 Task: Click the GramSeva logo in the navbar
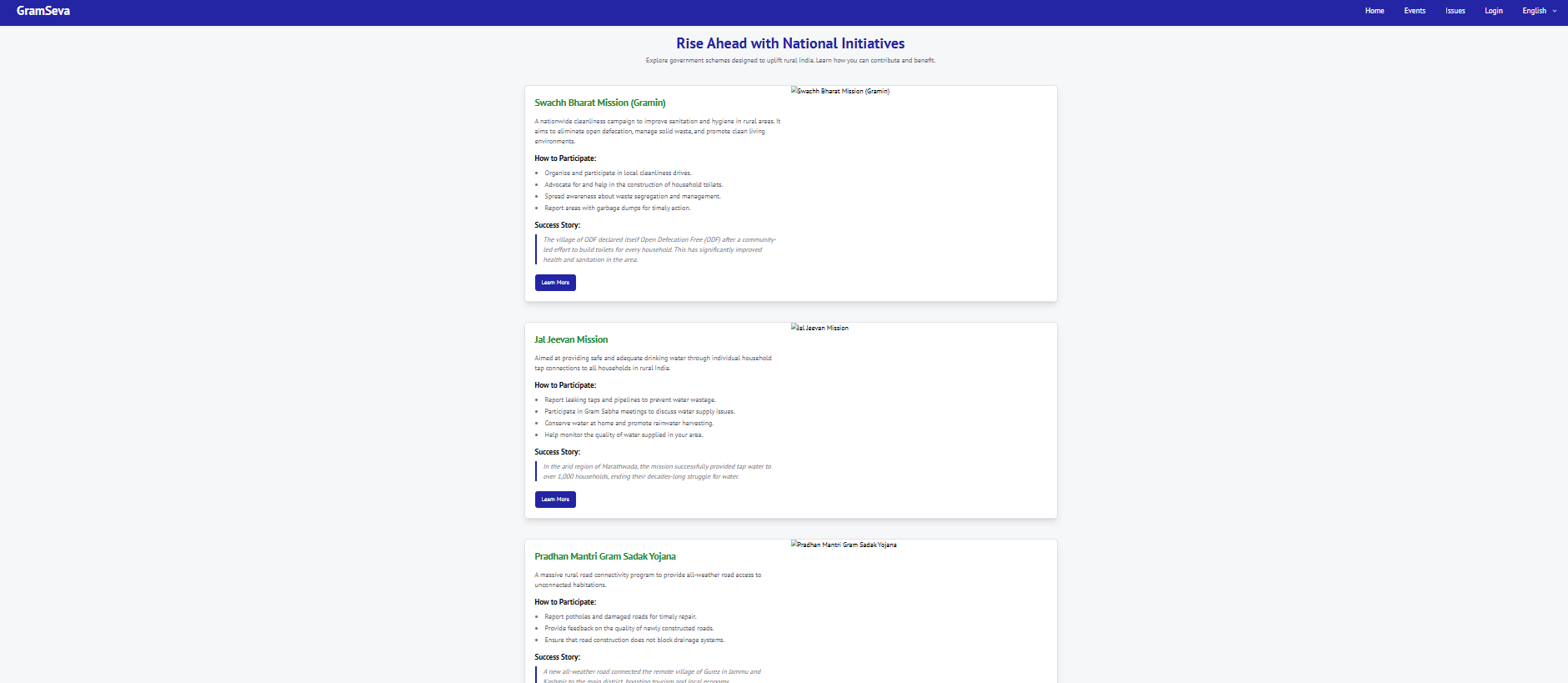tap(43, 11)
